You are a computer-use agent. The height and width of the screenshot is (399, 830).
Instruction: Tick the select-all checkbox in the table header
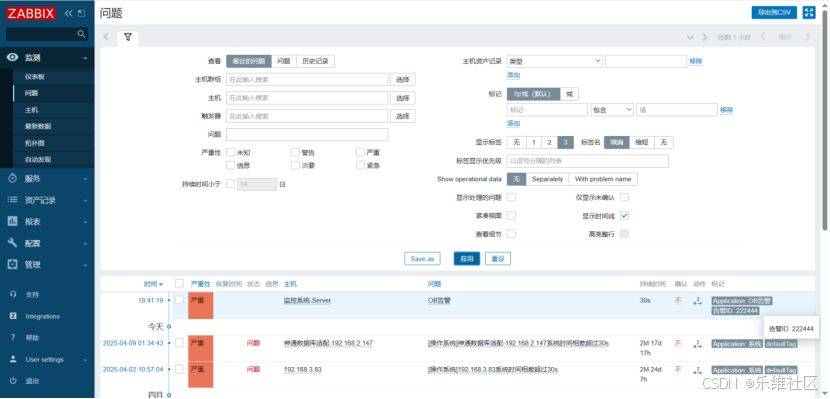[x=179, y=284]
